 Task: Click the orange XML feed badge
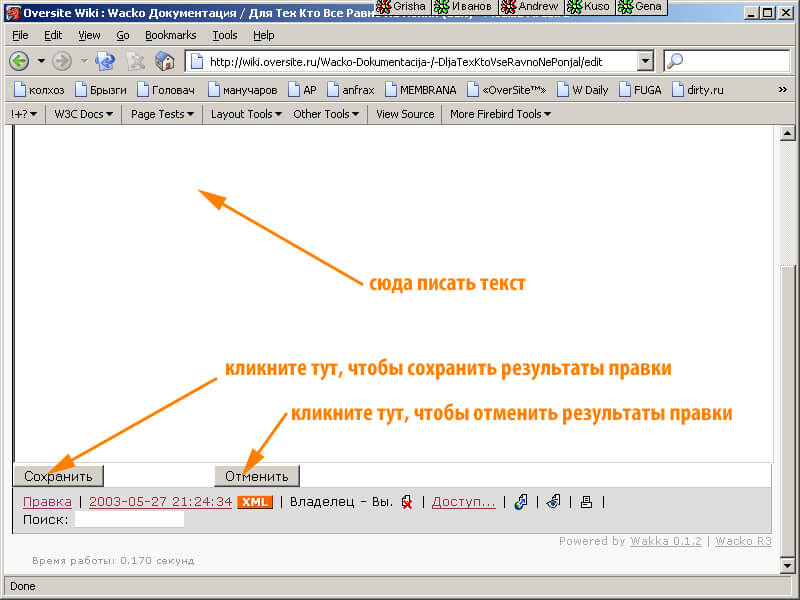tap(255, 502)
